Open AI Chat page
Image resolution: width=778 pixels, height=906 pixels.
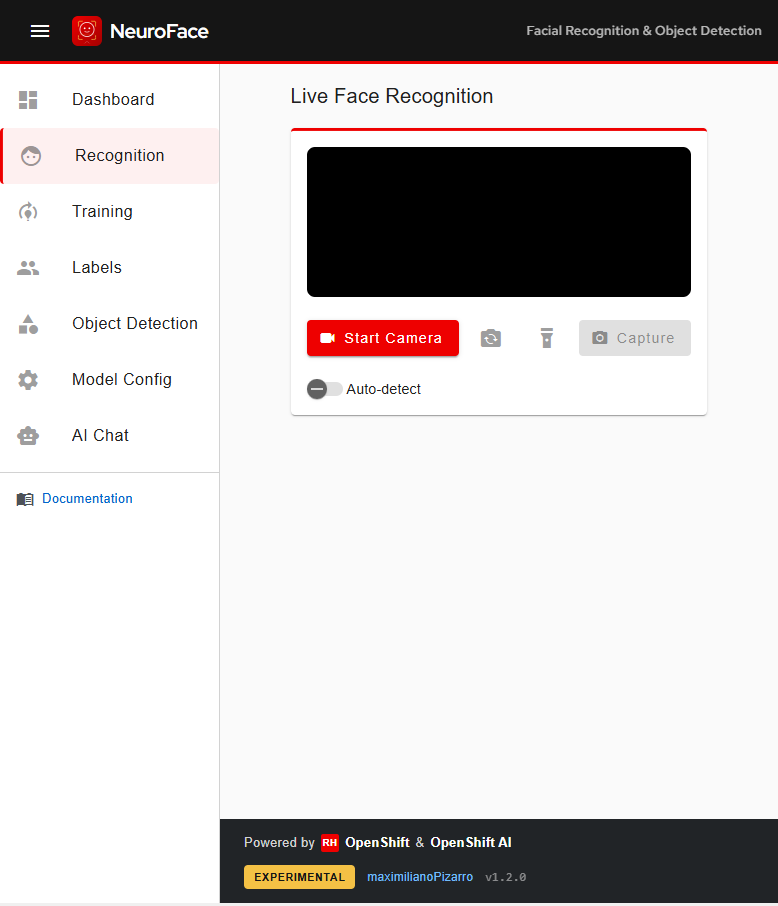coord(110,436)
